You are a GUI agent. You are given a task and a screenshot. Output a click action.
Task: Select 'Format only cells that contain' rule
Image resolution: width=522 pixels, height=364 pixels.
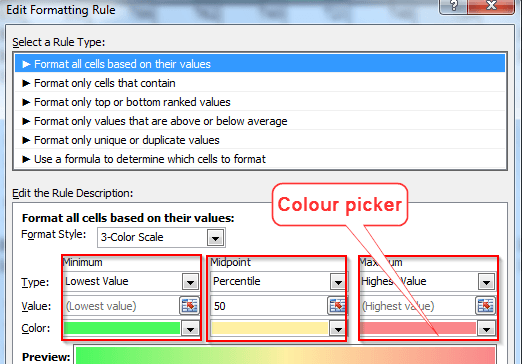(x=260, y=83)
